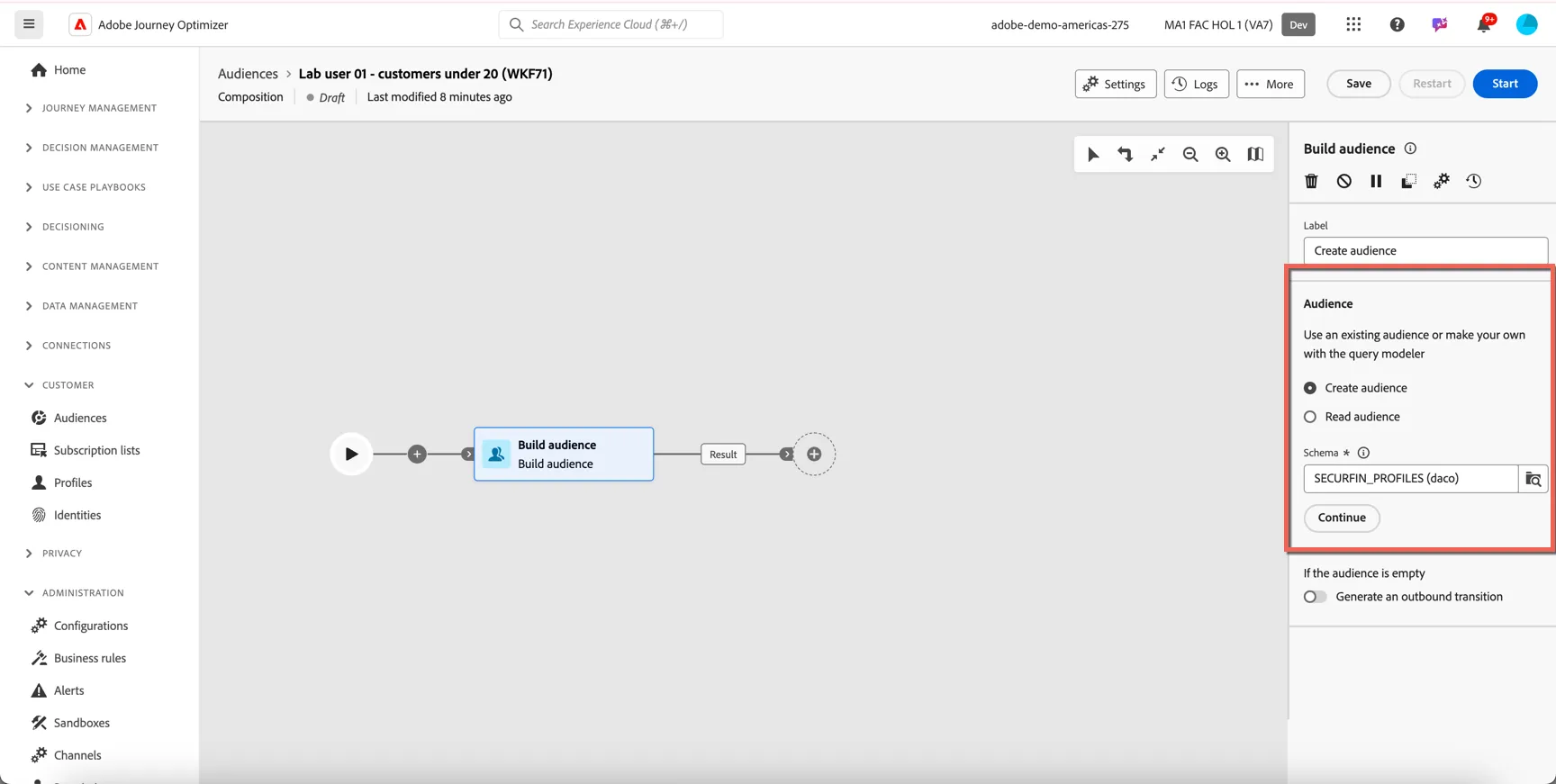Focus the Search Experience Cloud box
Image resolution: width=1556 pixels, height=784 pixels.
[x=611, y=24]
